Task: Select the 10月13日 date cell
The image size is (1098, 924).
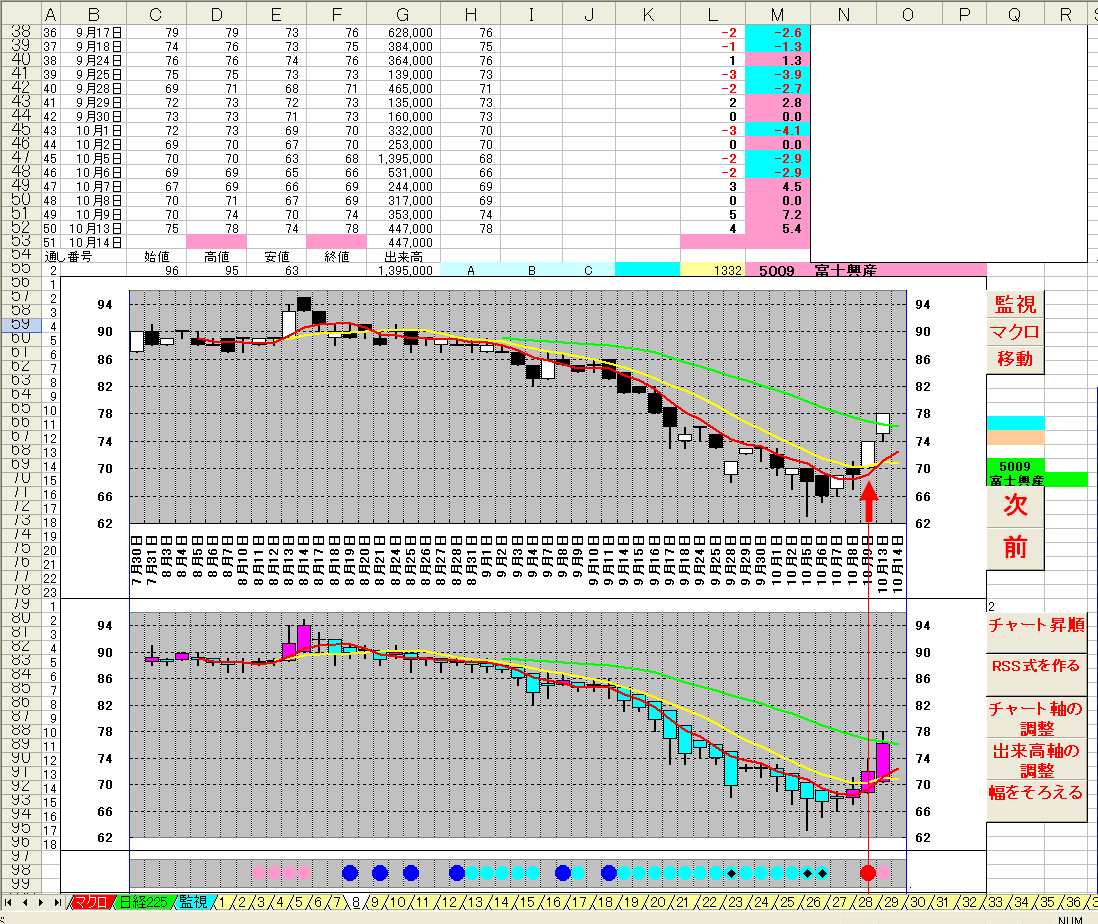Action: [x=94, y=229]
